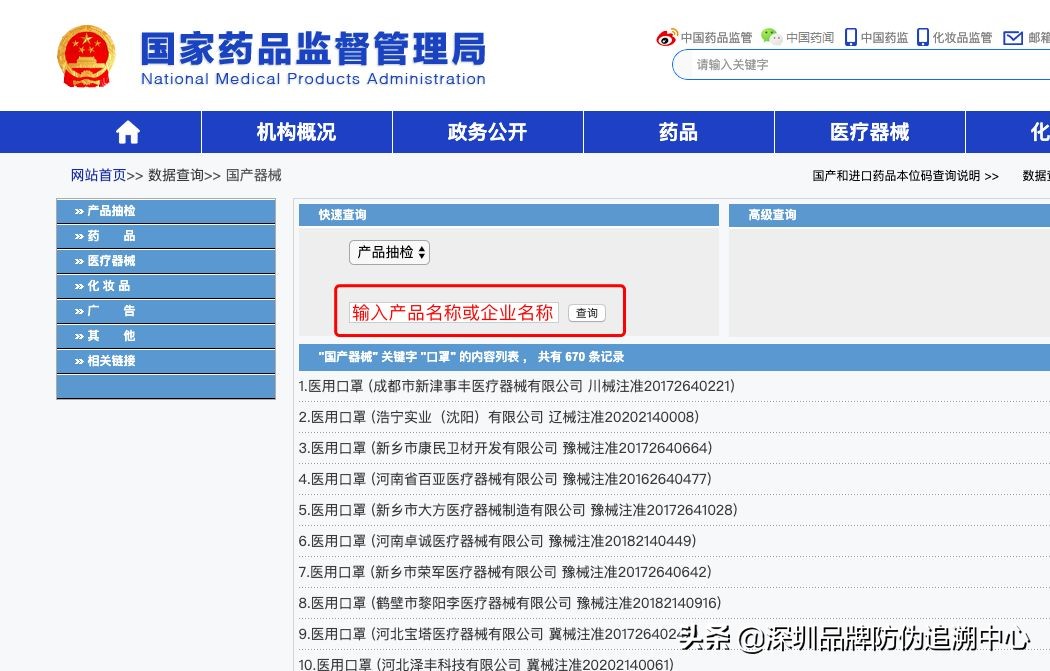Image resolution: width=1050 pixels, height=671 pixels.
Task: Click the WeChat icon beside 中国药闻
Action: [769, 37]
